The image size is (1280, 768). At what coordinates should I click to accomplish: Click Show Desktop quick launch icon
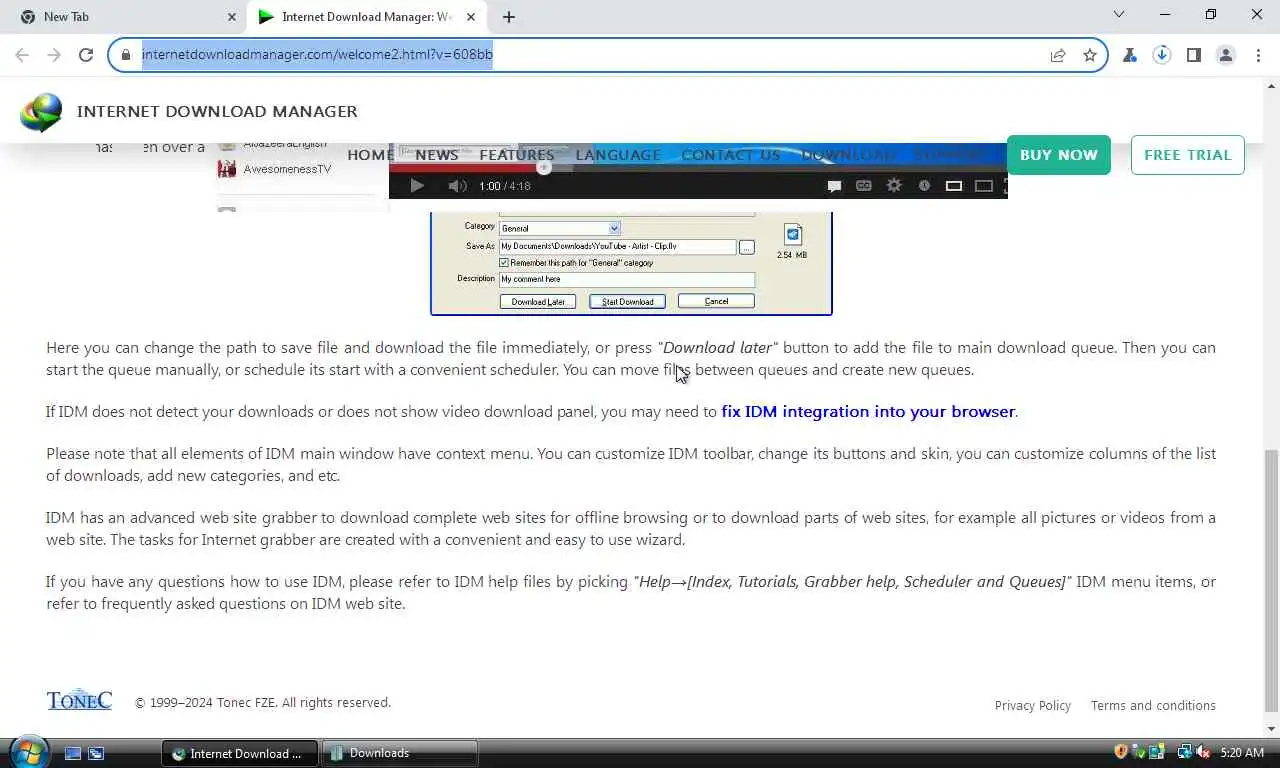point(73,753)
